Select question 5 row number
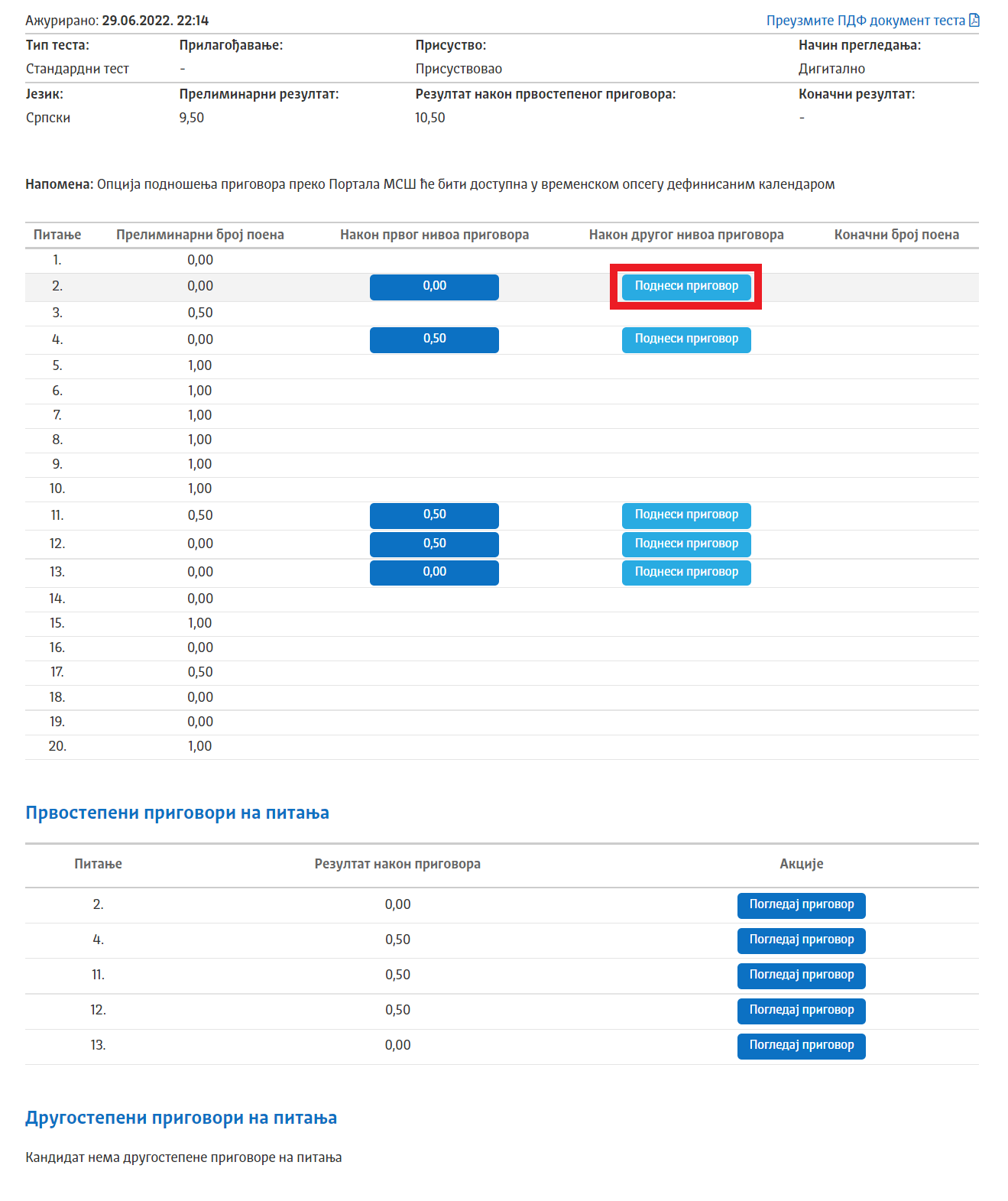Screen dimensions: 1008x1201 pos(57,365)
